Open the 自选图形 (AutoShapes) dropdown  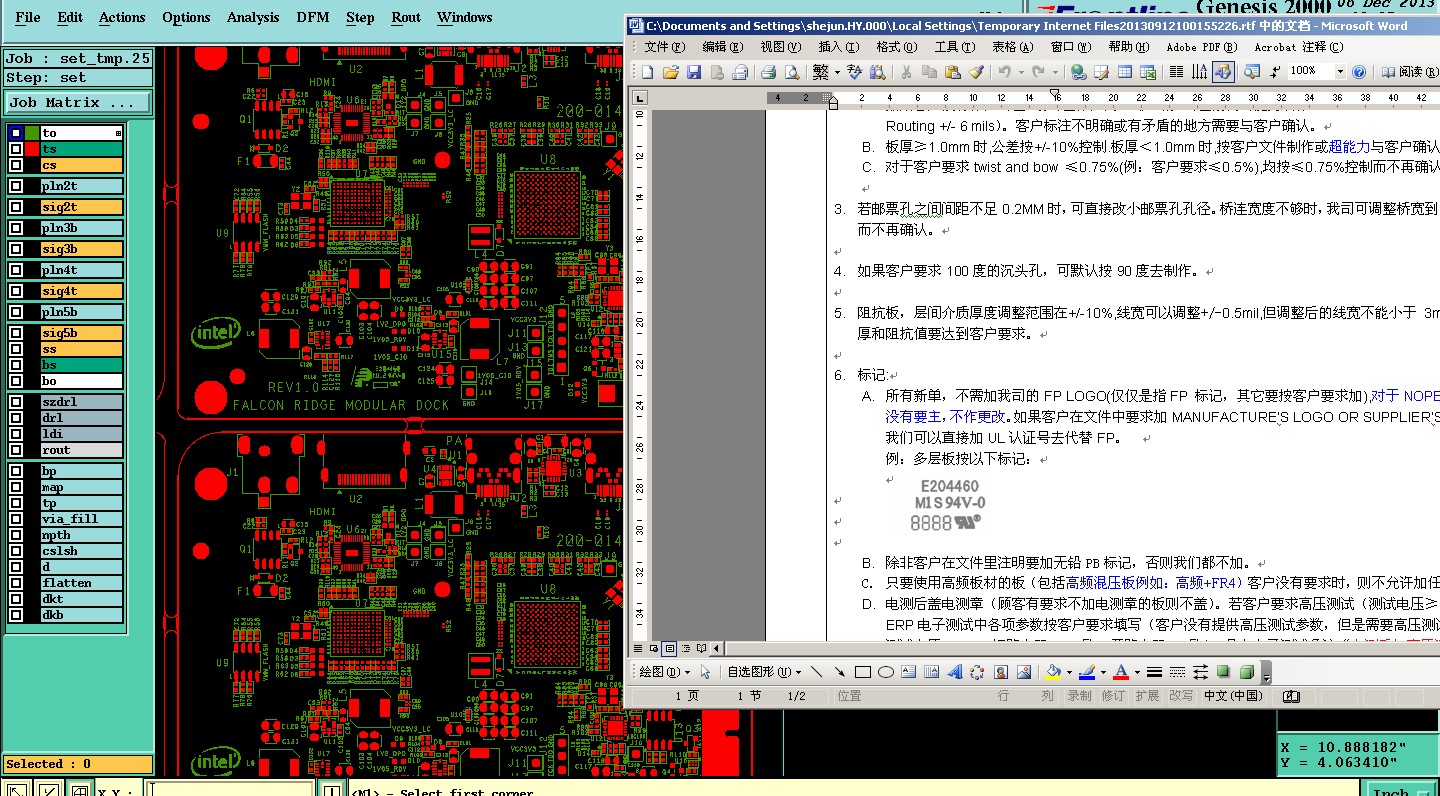tap(764, 672)
